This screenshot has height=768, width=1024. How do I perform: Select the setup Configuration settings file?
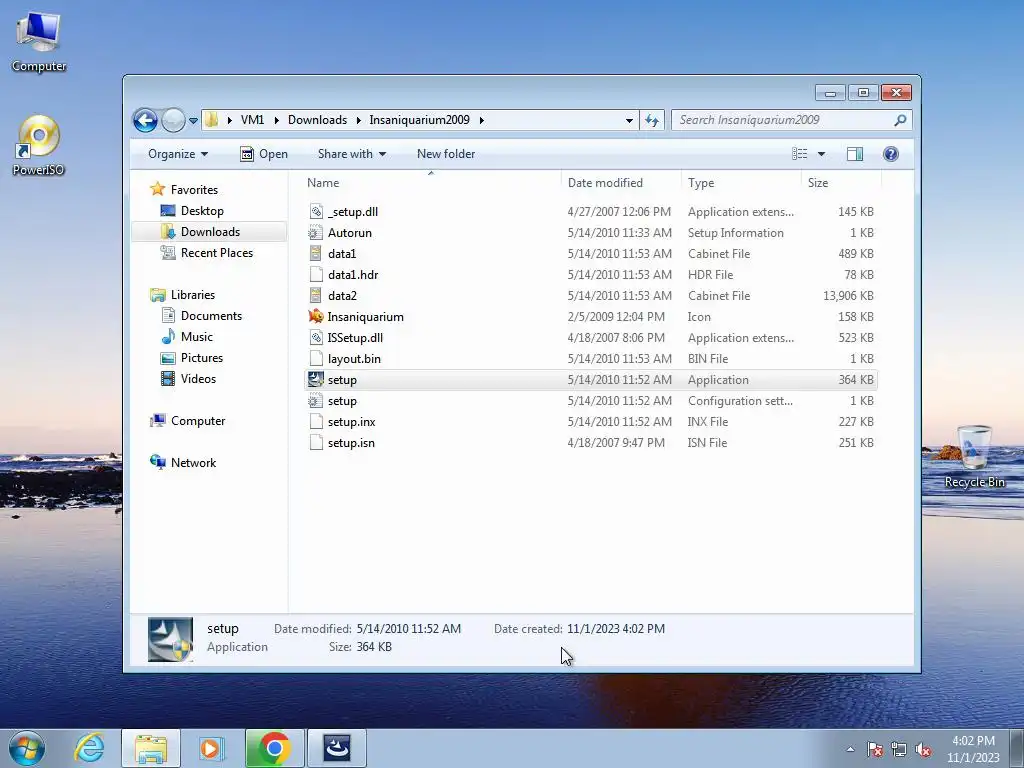coord(590,401)
